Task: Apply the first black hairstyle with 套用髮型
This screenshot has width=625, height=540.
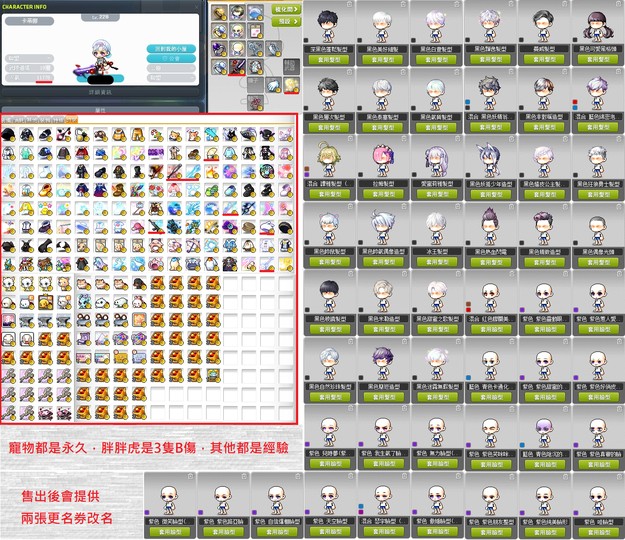Action: click(329, 60)
